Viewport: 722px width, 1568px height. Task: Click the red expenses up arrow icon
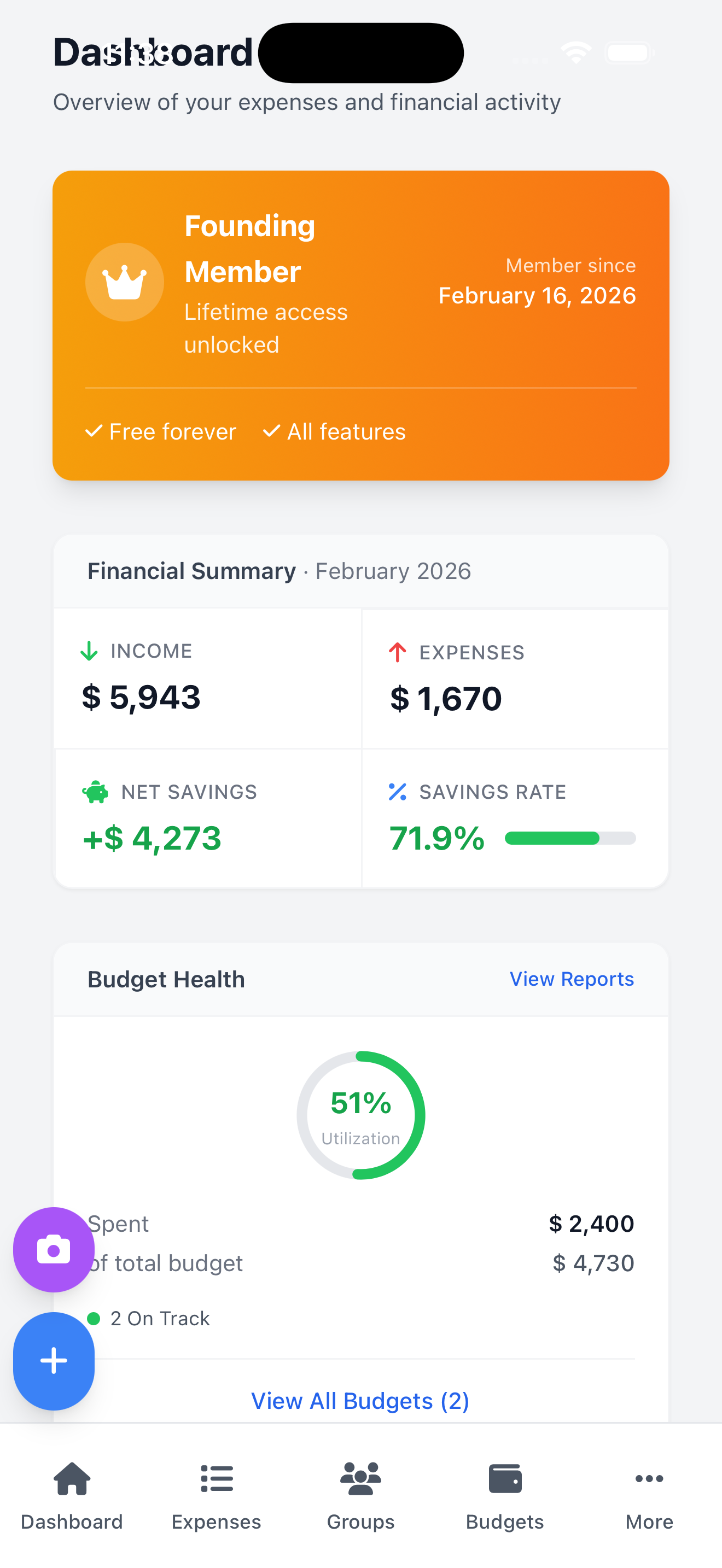398,653
